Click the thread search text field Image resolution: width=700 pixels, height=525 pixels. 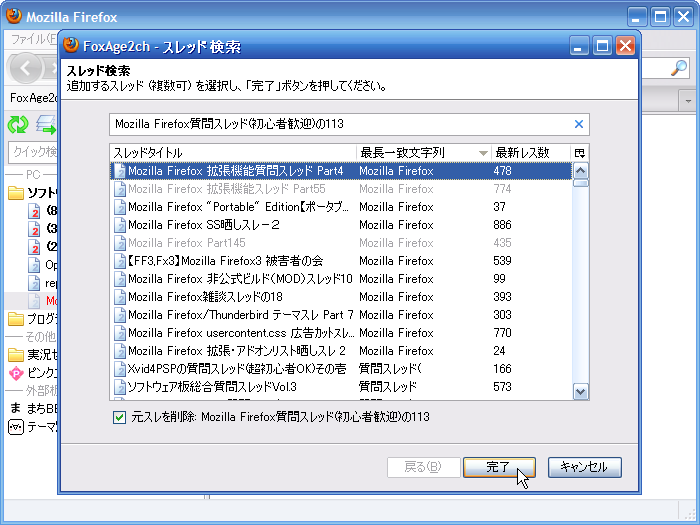(x=340, y=124)
